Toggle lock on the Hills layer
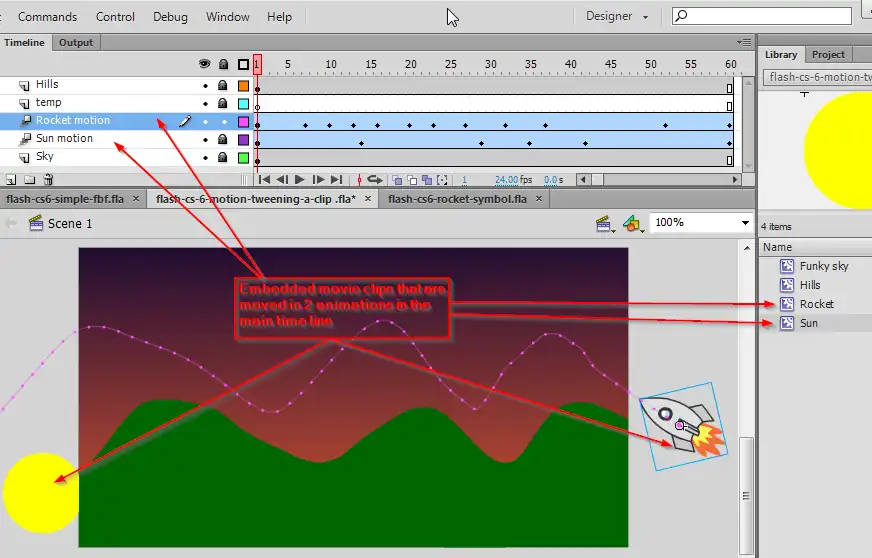The image size is (872, 558). [223, 85]
